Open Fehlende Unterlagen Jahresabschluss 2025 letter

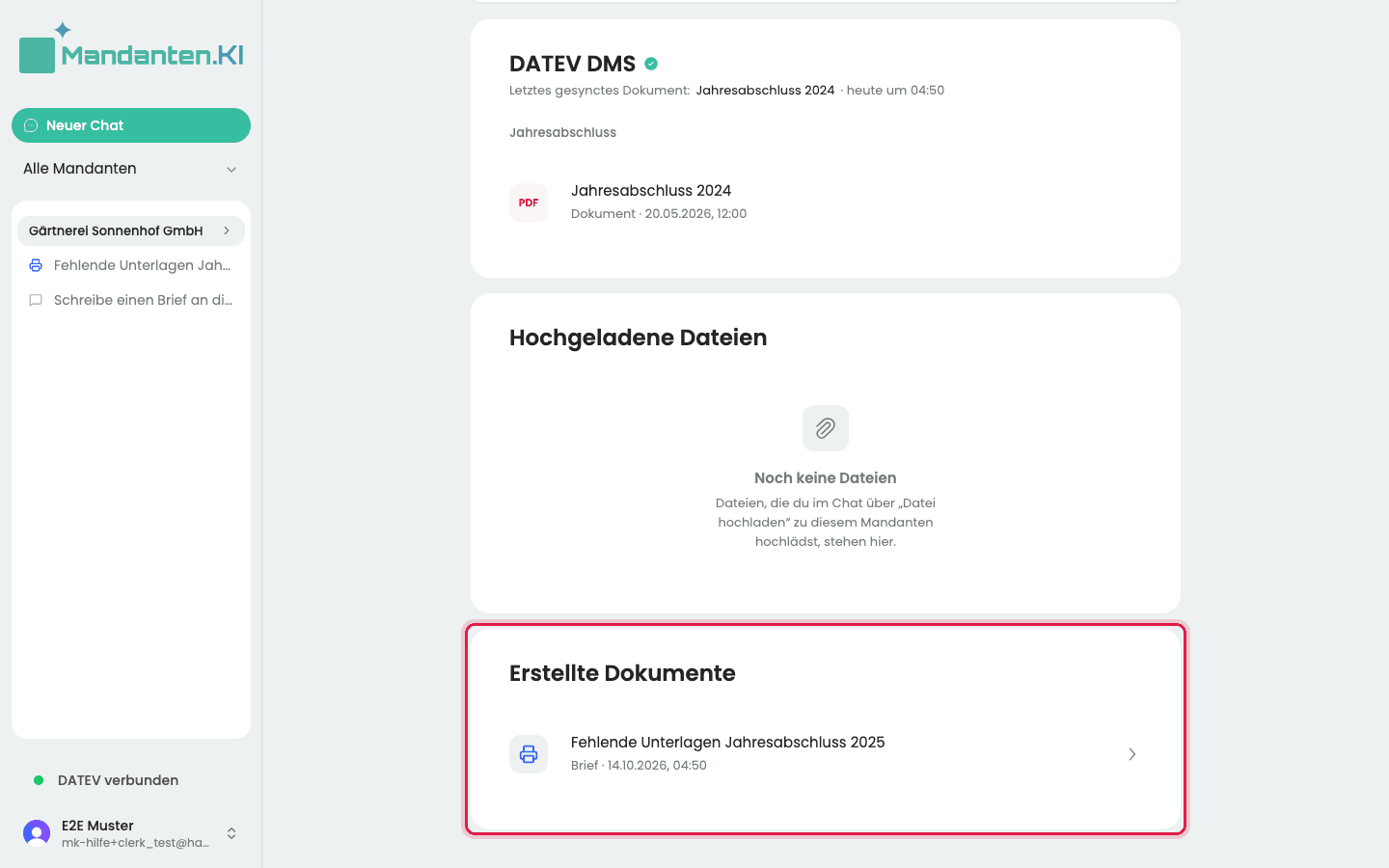(x=826, y=754)
